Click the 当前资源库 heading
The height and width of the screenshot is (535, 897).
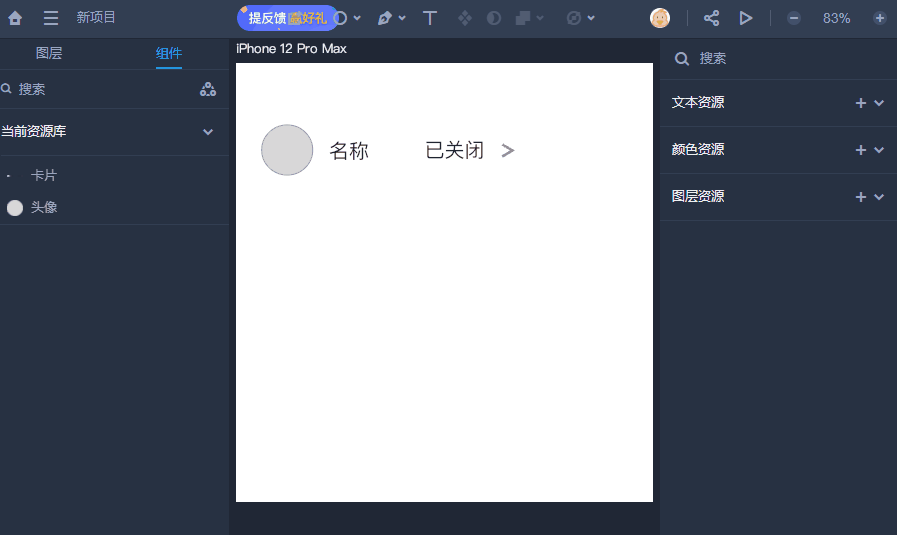coord(34,131)
